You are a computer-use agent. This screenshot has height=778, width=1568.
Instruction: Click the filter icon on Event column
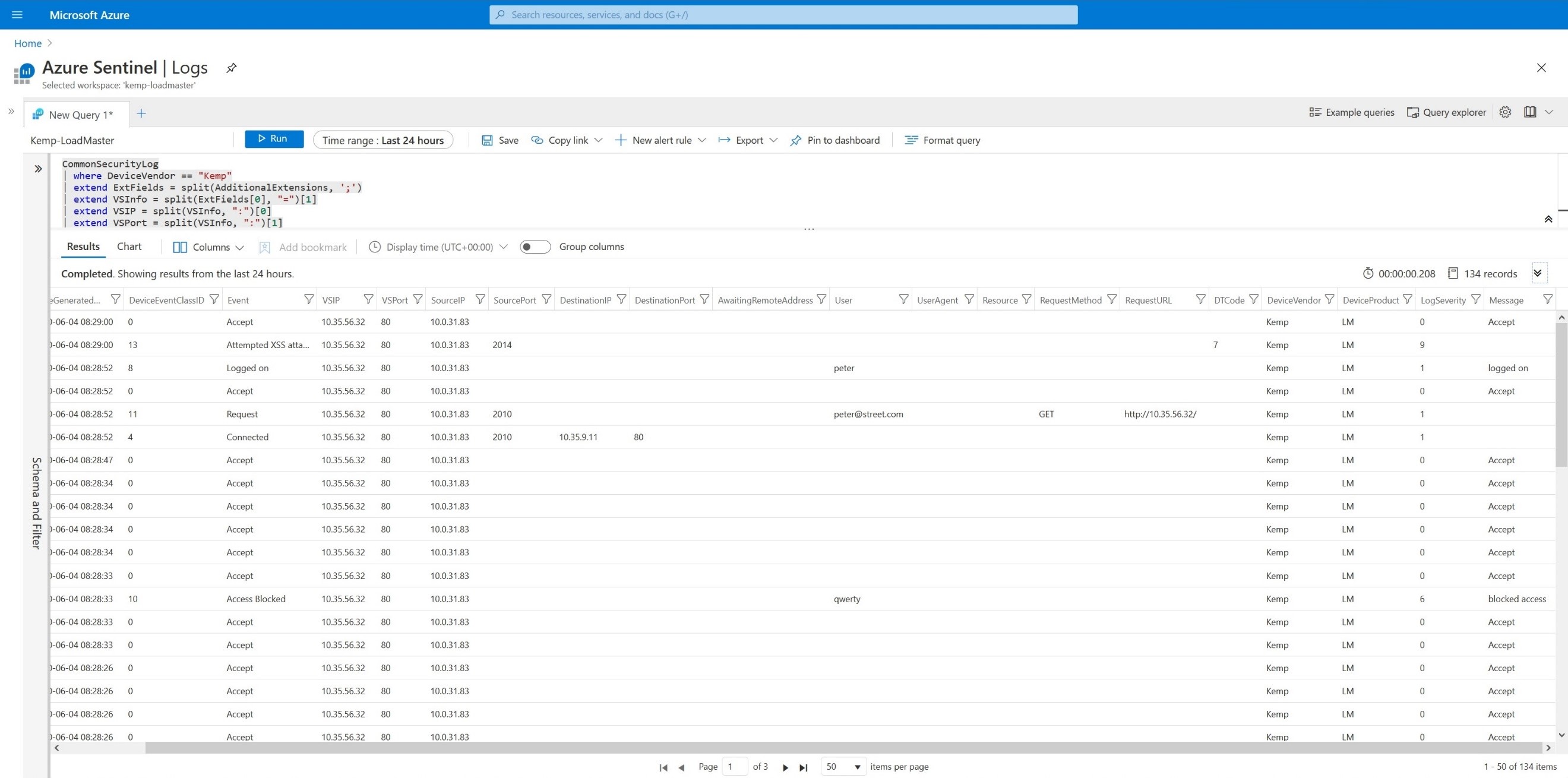pyautogui.click(x=309, y=299)
